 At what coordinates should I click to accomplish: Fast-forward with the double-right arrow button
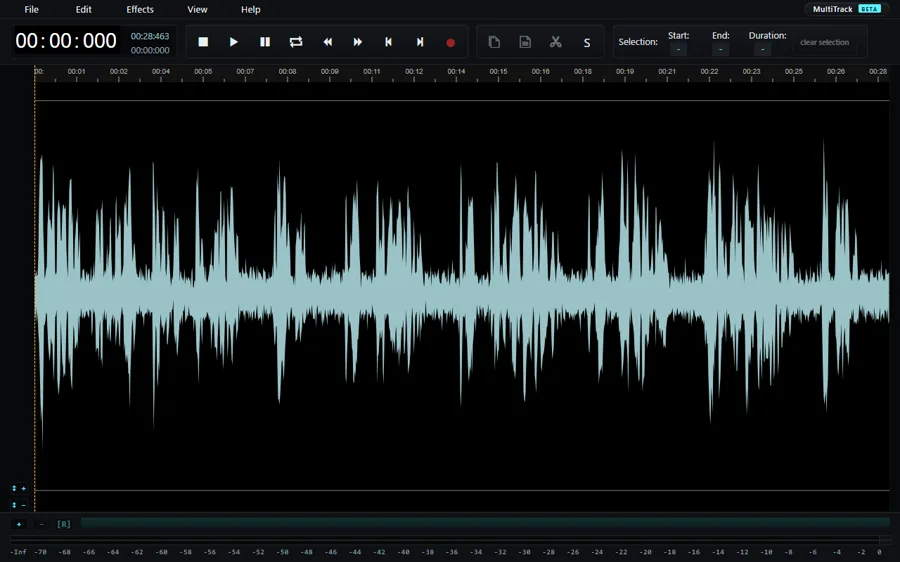pyautogui.click(x=358, y=42)
